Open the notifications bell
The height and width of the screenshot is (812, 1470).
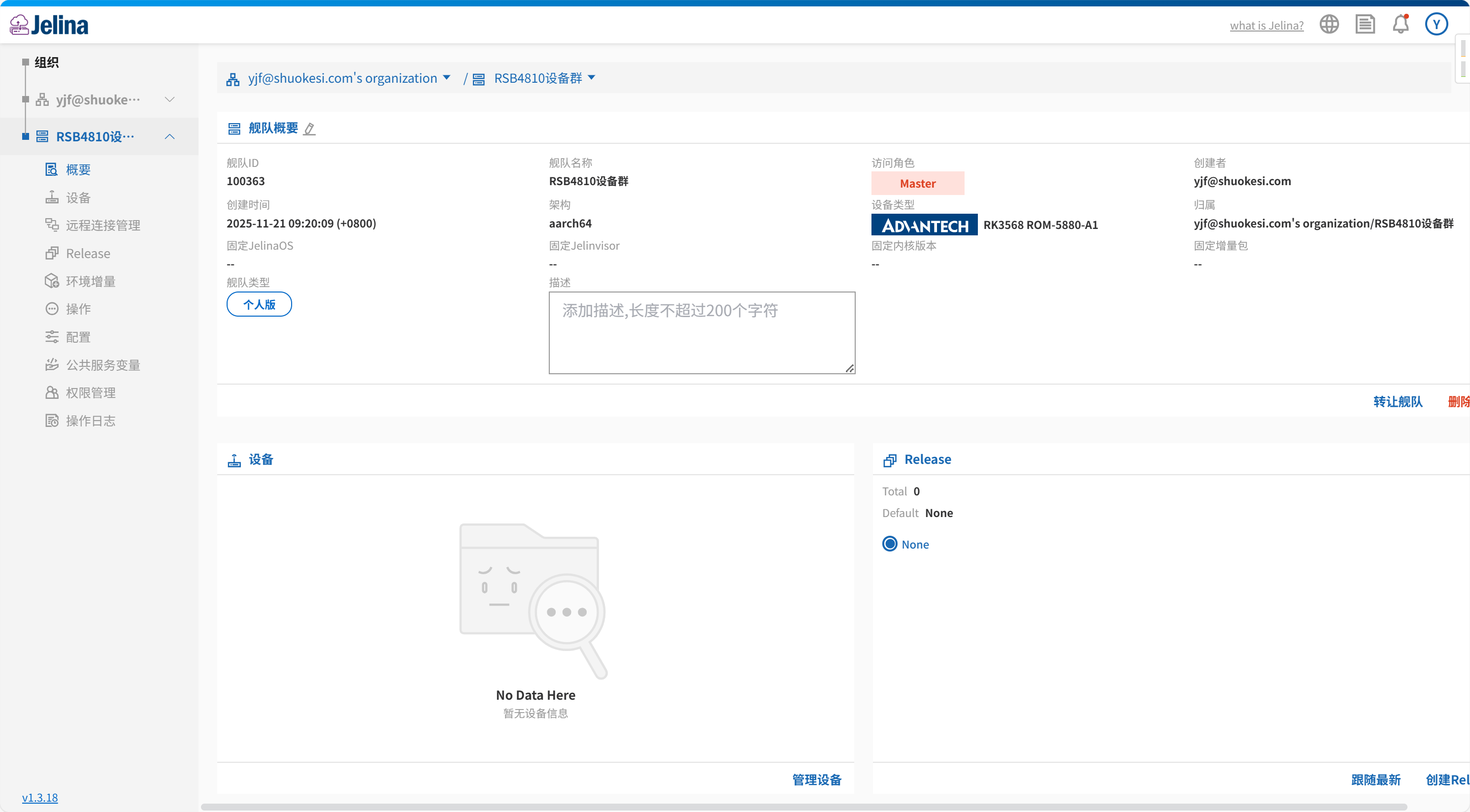tap(1401, 25)
